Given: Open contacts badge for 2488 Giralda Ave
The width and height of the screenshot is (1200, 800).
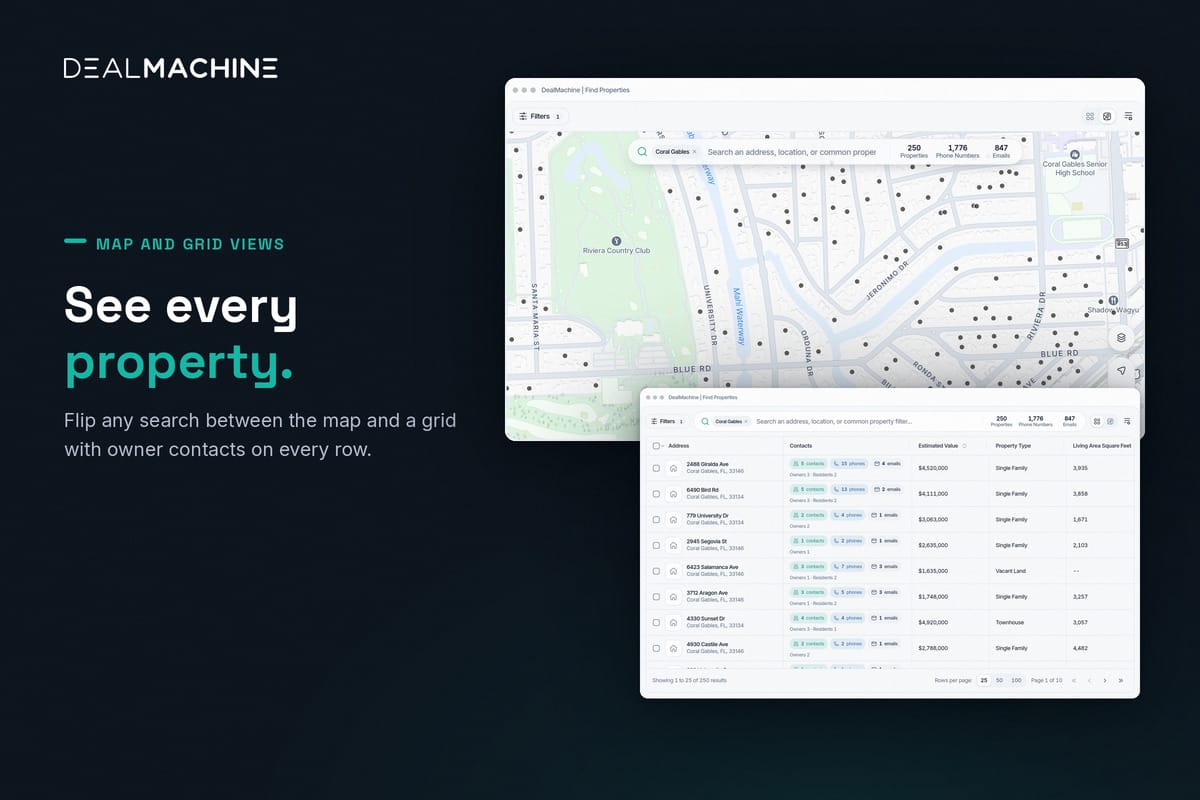Looking at the screenshot, I should pyautogui.click(x=808, y=464).
